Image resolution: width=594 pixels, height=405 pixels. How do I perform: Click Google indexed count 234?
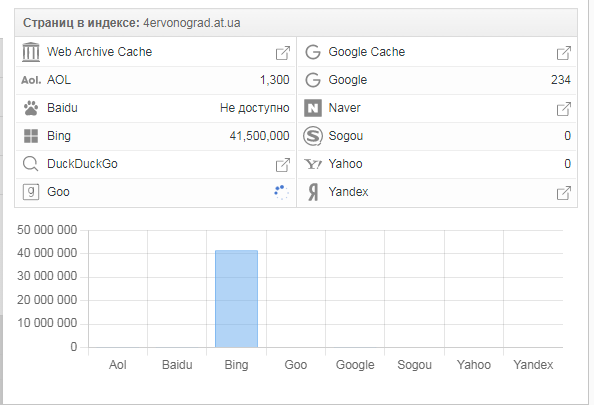tap(561, 80)
